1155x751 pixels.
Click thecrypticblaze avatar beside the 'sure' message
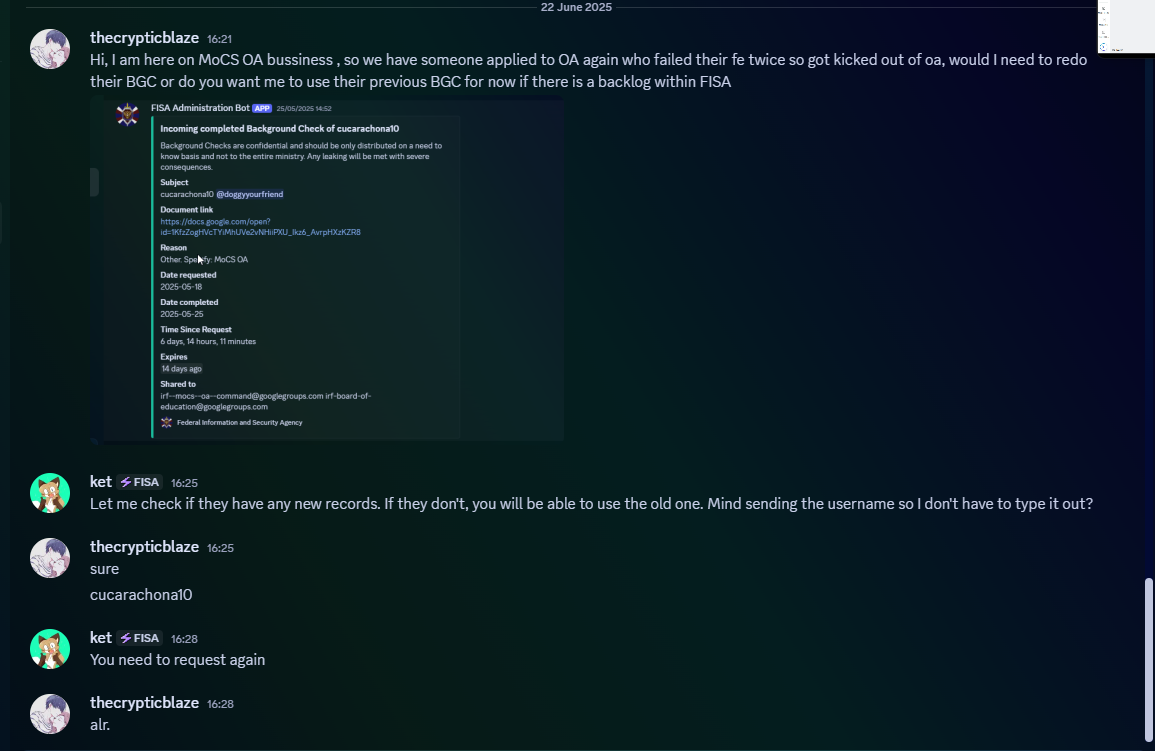(50, 558)
